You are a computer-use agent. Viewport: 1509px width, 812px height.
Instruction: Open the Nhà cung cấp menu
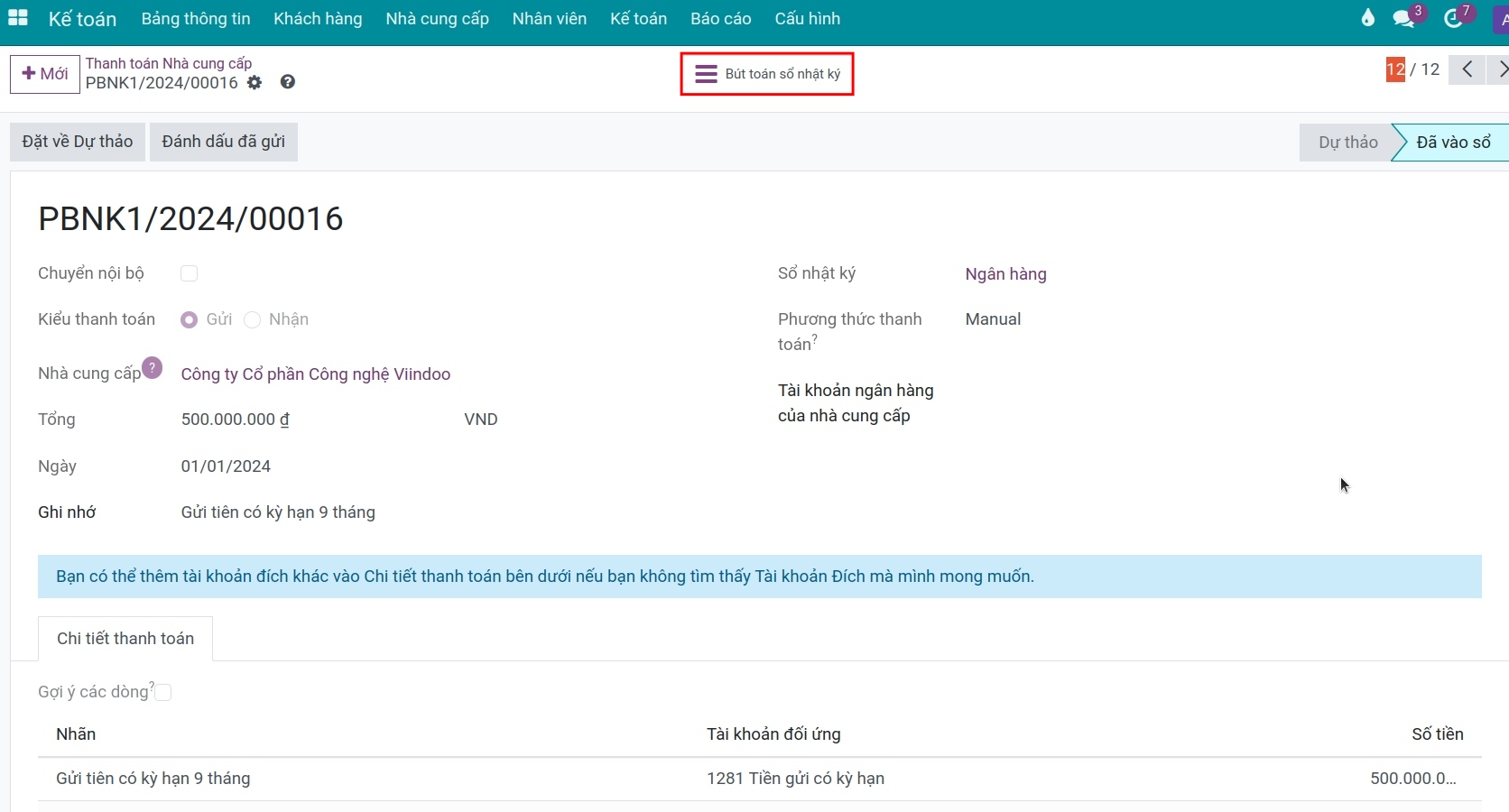pyautogui.click(x=437, y=19)
